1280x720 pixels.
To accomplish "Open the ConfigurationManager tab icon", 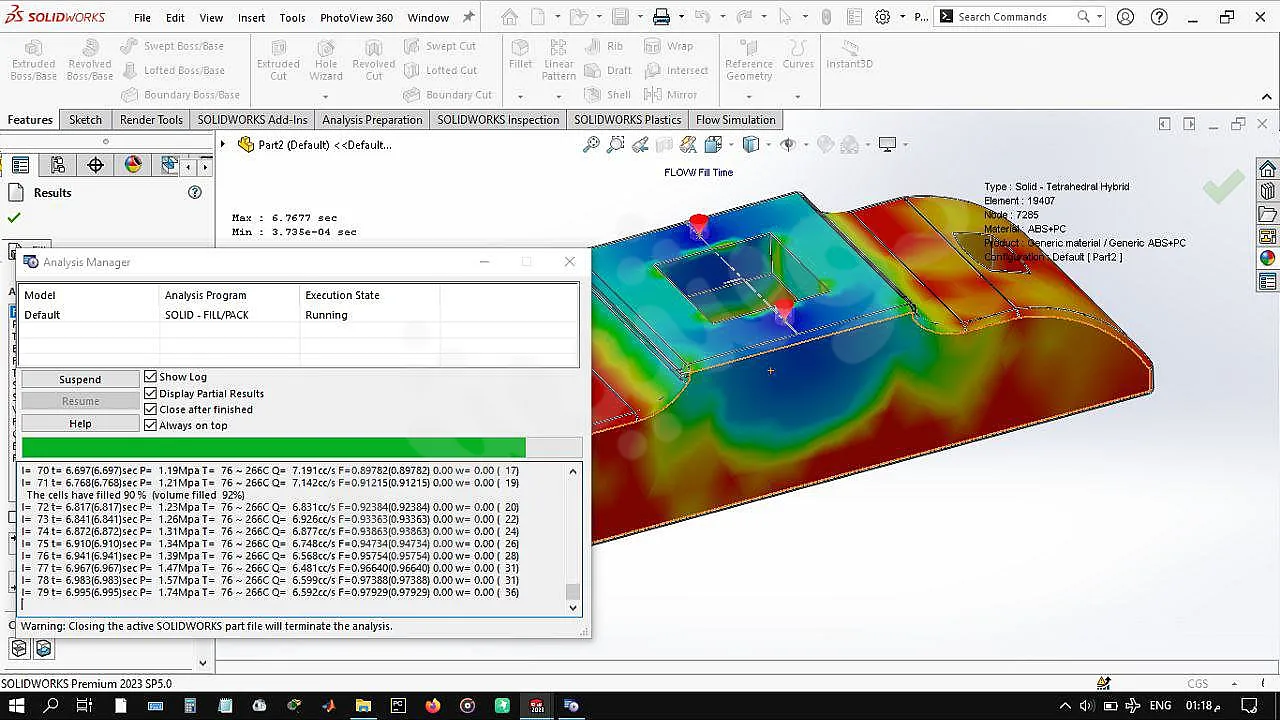I will click(x=58, y=166).
